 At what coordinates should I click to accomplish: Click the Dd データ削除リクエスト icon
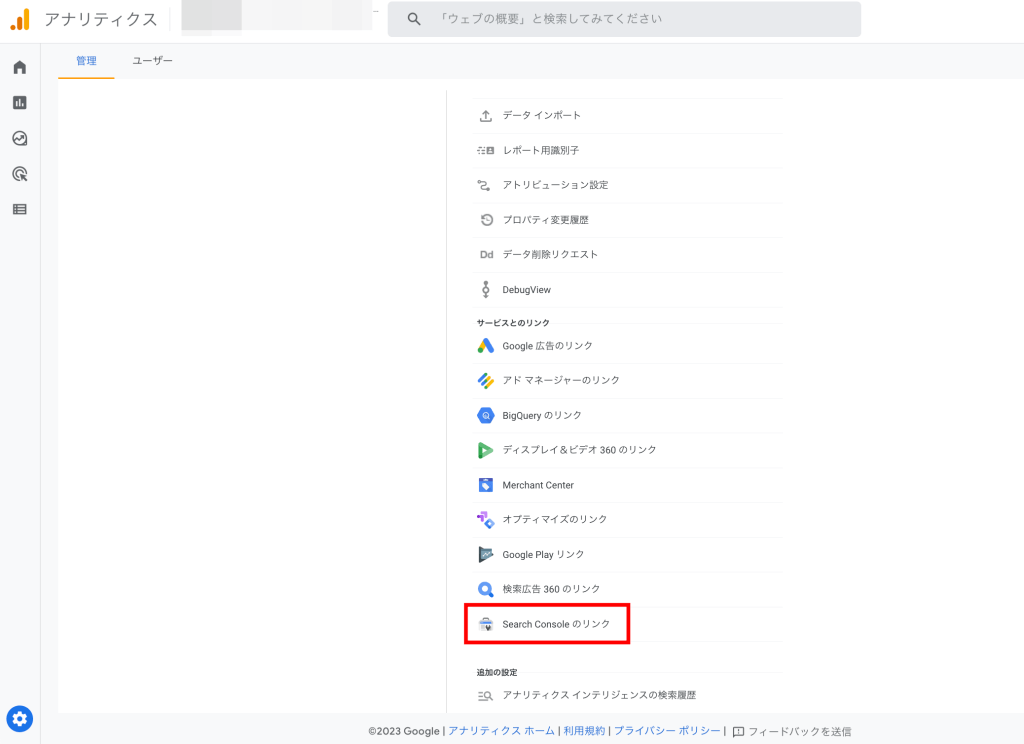[487, 255]
